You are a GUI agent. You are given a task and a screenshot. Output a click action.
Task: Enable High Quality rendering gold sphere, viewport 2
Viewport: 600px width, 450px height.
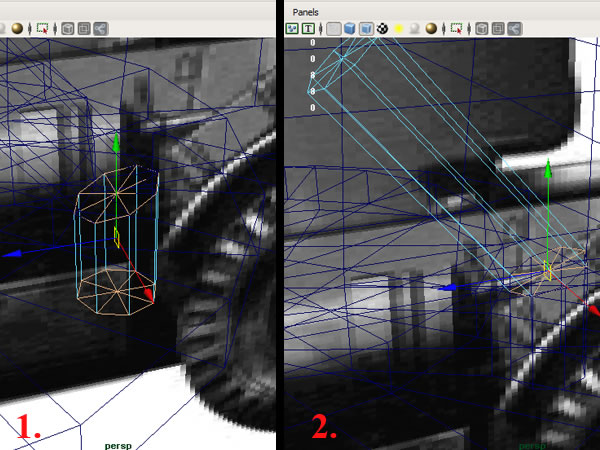coord(431,28)
